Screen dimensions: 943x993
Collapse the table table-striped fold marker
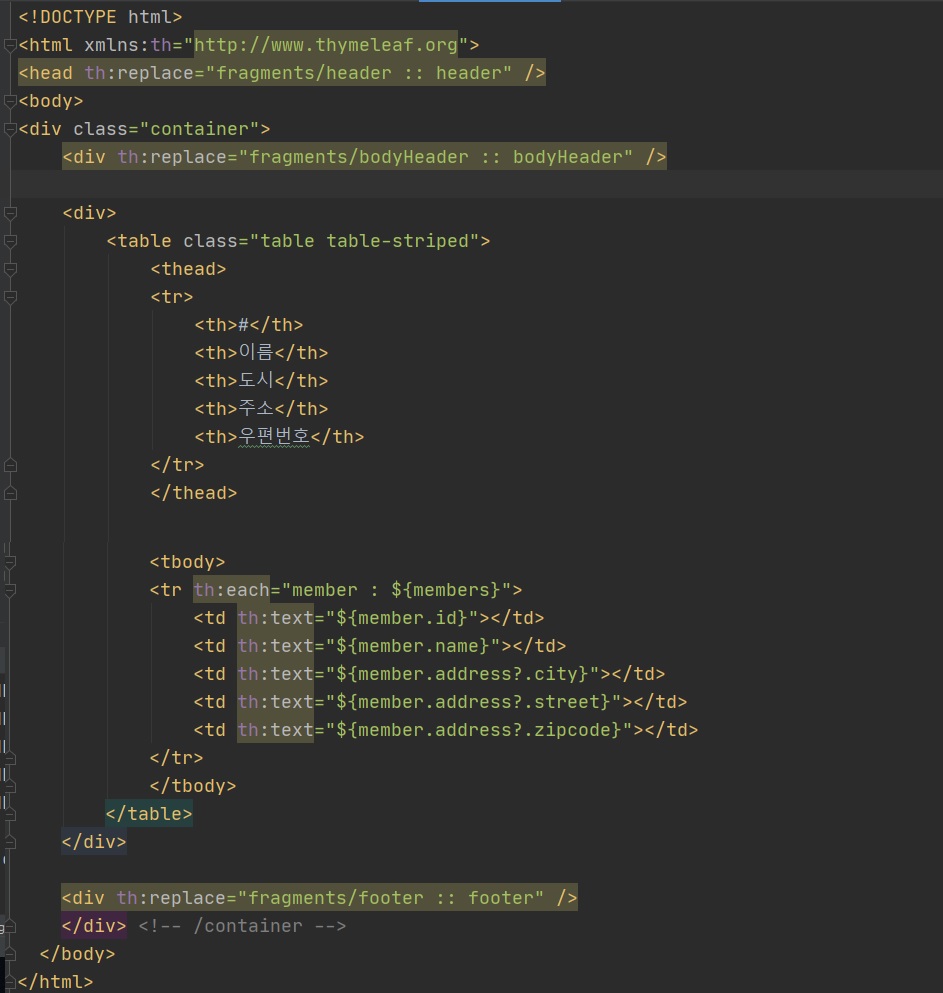9,241
